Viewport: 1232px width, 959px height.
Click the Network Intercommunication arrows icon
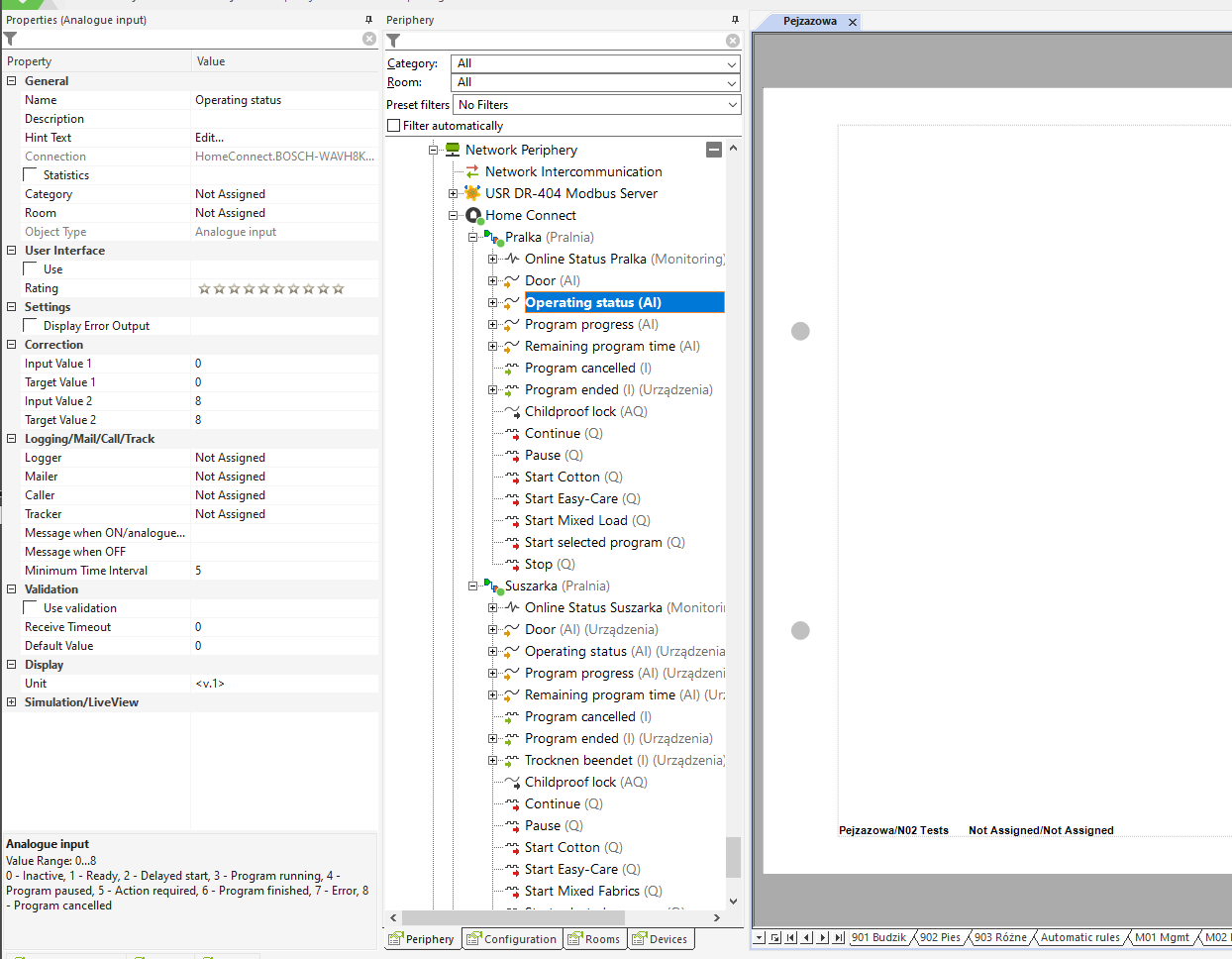(472, 171)
